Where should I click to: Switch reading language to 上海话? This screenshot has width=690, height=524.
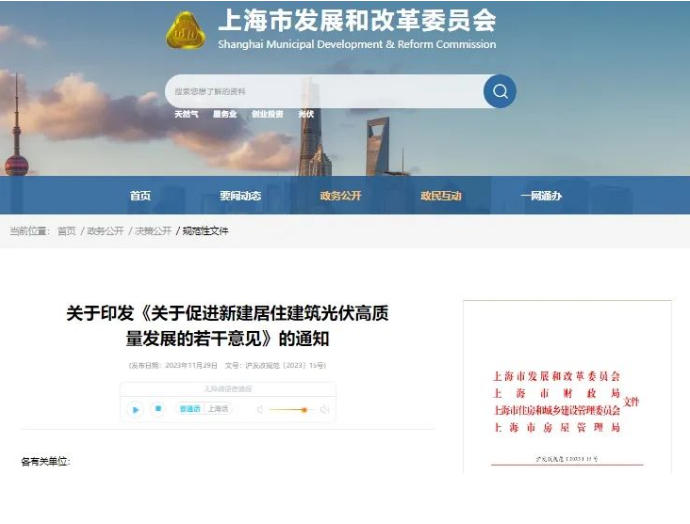[x=218, y=409]
